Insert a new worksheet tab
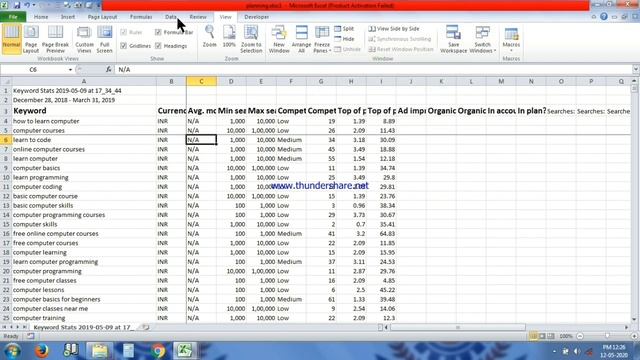This screenshot has width=640, height=360. 145,327
